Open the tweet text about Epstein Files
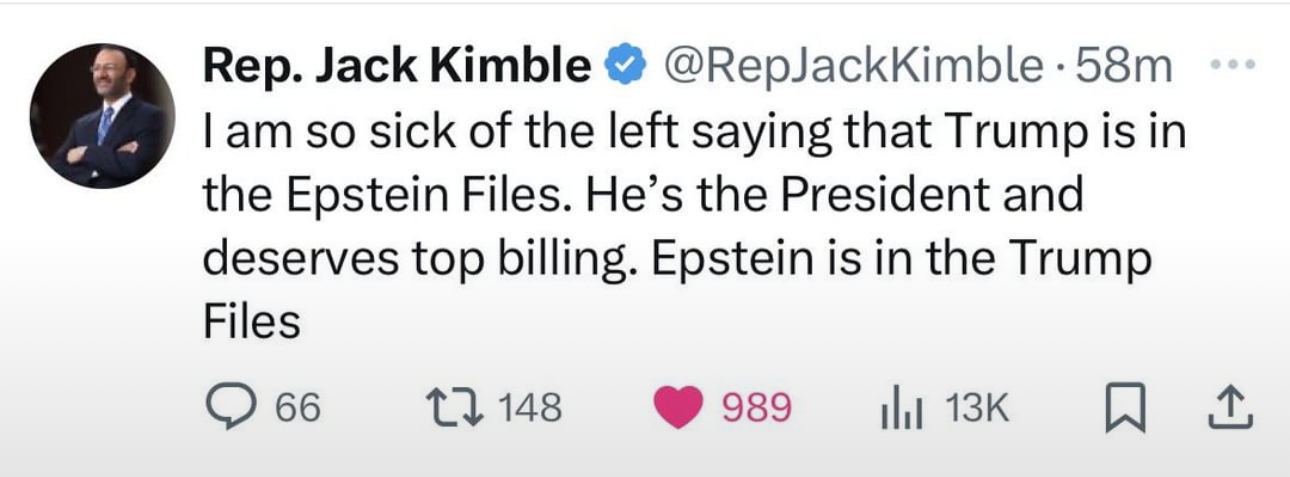Viewport: 1290px width, 477px height. [x=694, y=227]
